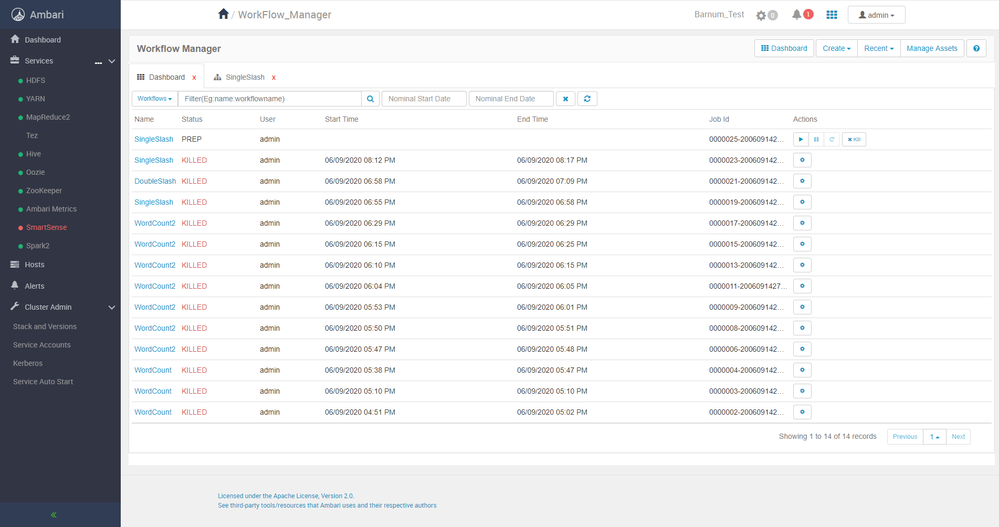Open actions for job 0000008

pos(802,329)
